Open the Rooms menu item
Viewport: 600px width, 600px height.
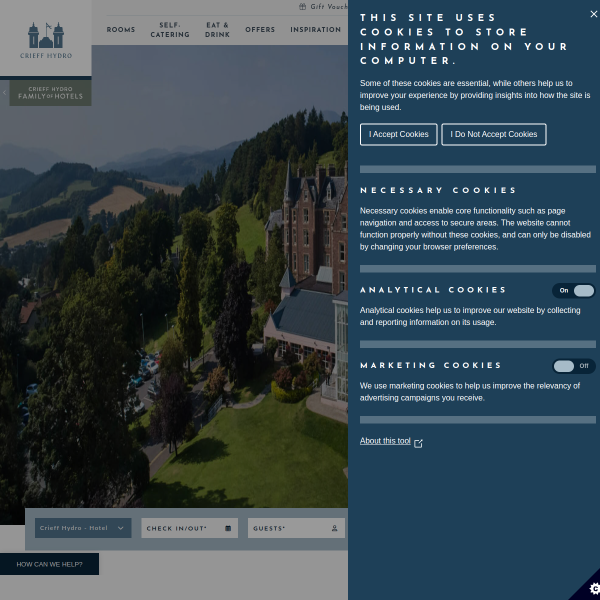click(x=121, y=30)
